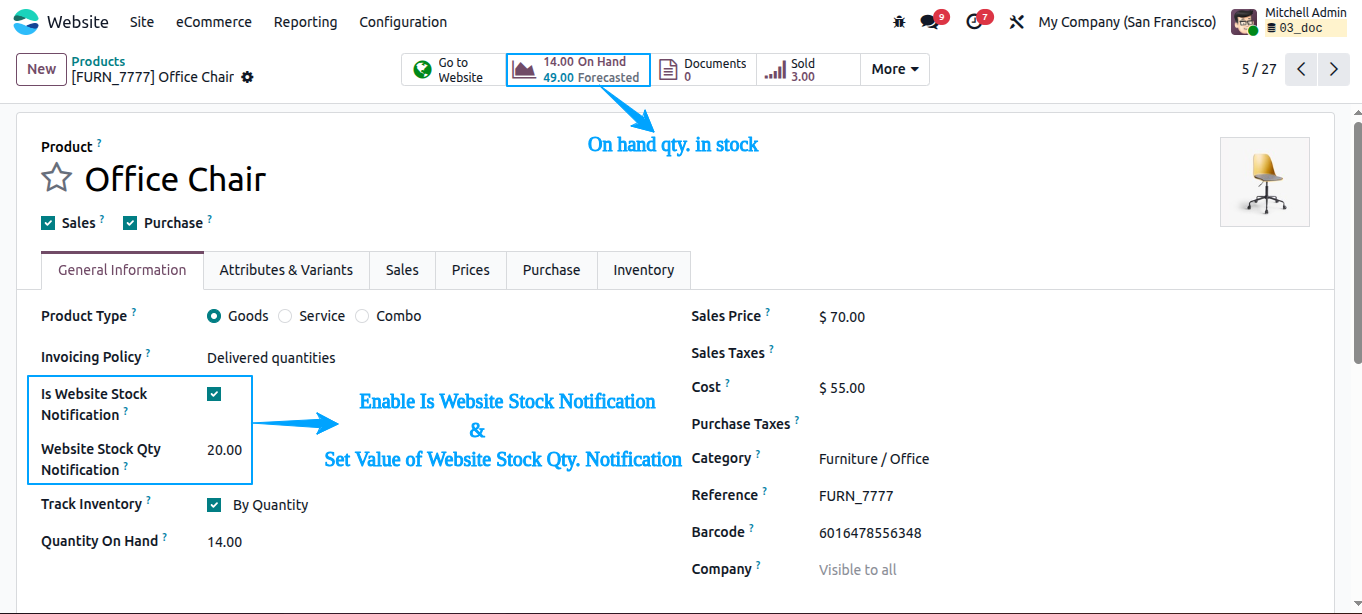Click the gear icon beside Office Chair breadcrumb

(247, 77)
